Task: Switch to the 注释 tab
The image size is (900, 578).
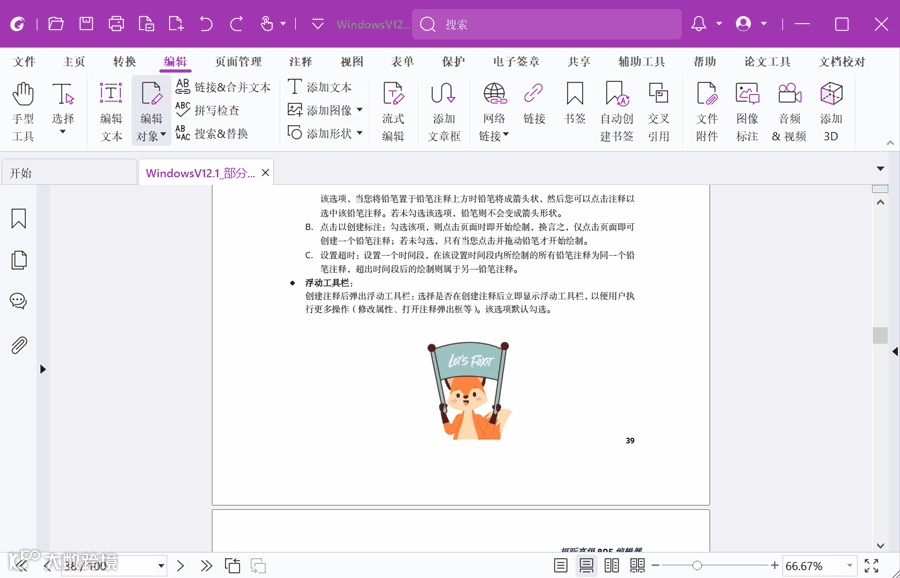Action: (x=301, y=61)
